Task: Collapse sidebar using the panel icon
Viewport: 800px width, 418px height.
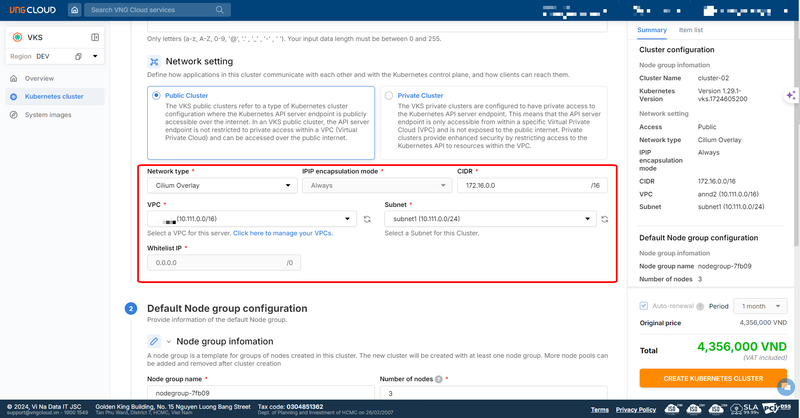Action: [95, 38]
